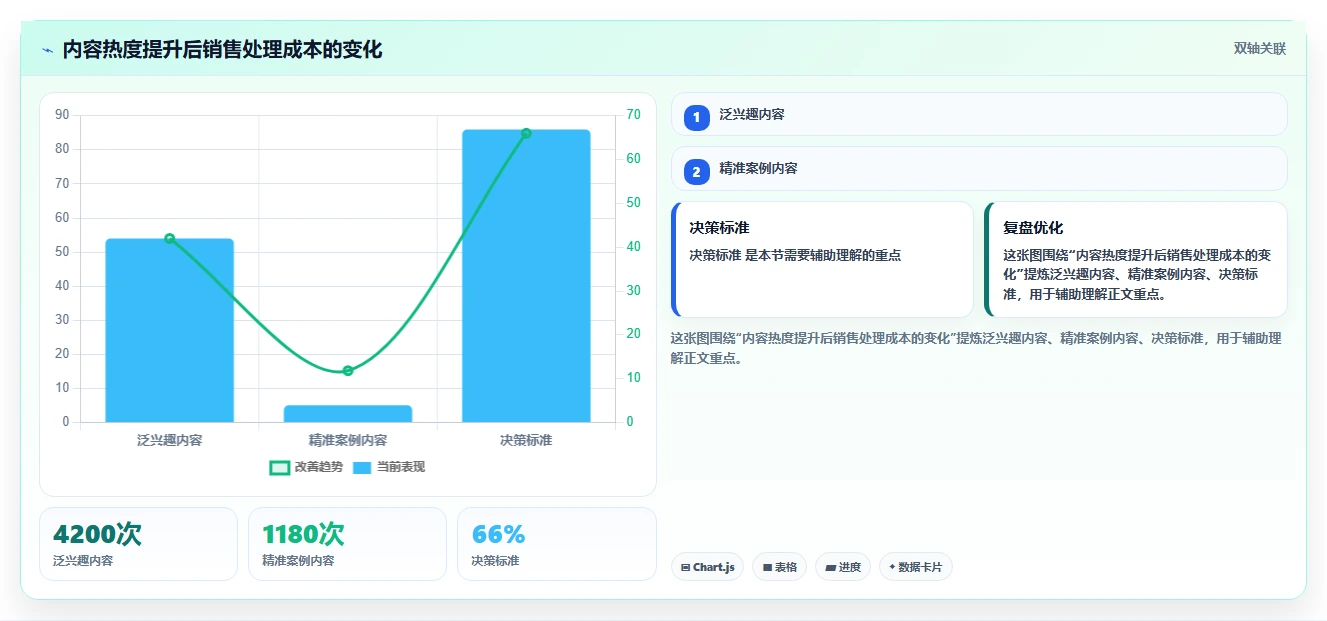Click left axis value 90

(x=62, y=115)
